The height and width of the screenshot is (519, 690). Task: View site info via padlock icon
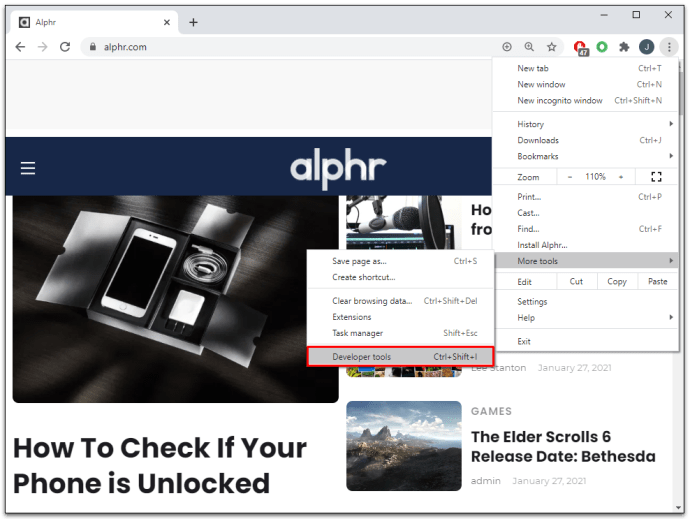click(93, 47)
